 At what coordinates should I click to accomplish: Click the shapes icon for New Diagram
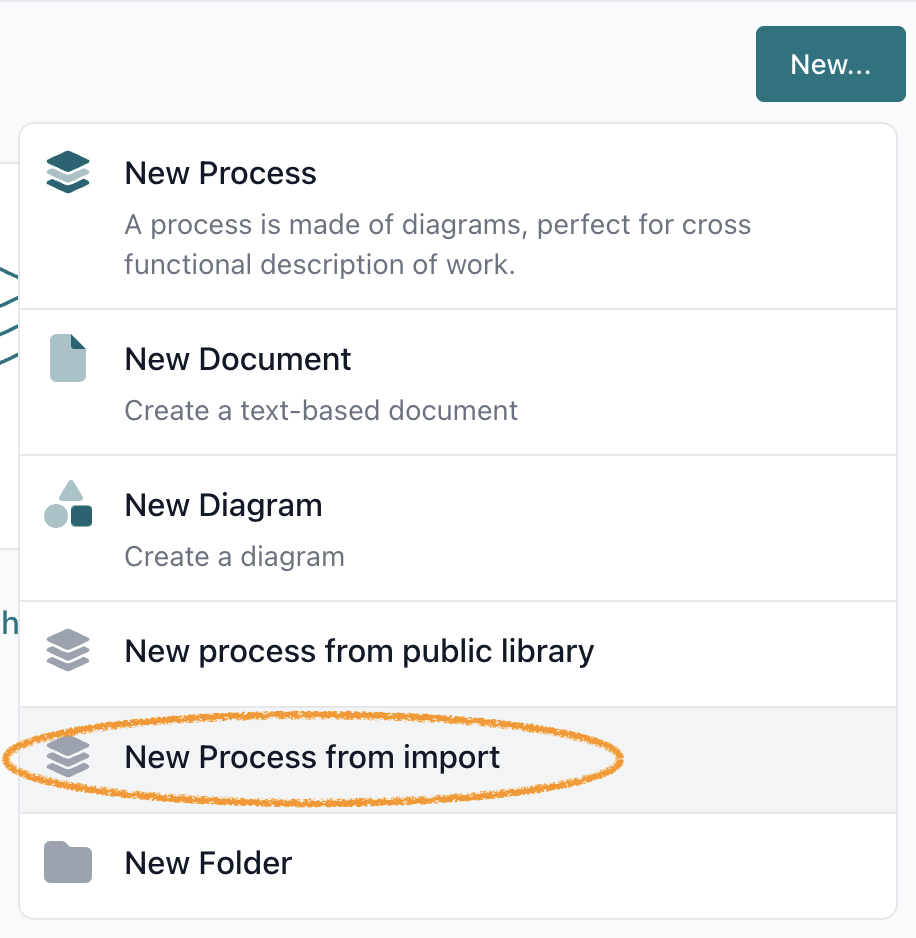68,504
